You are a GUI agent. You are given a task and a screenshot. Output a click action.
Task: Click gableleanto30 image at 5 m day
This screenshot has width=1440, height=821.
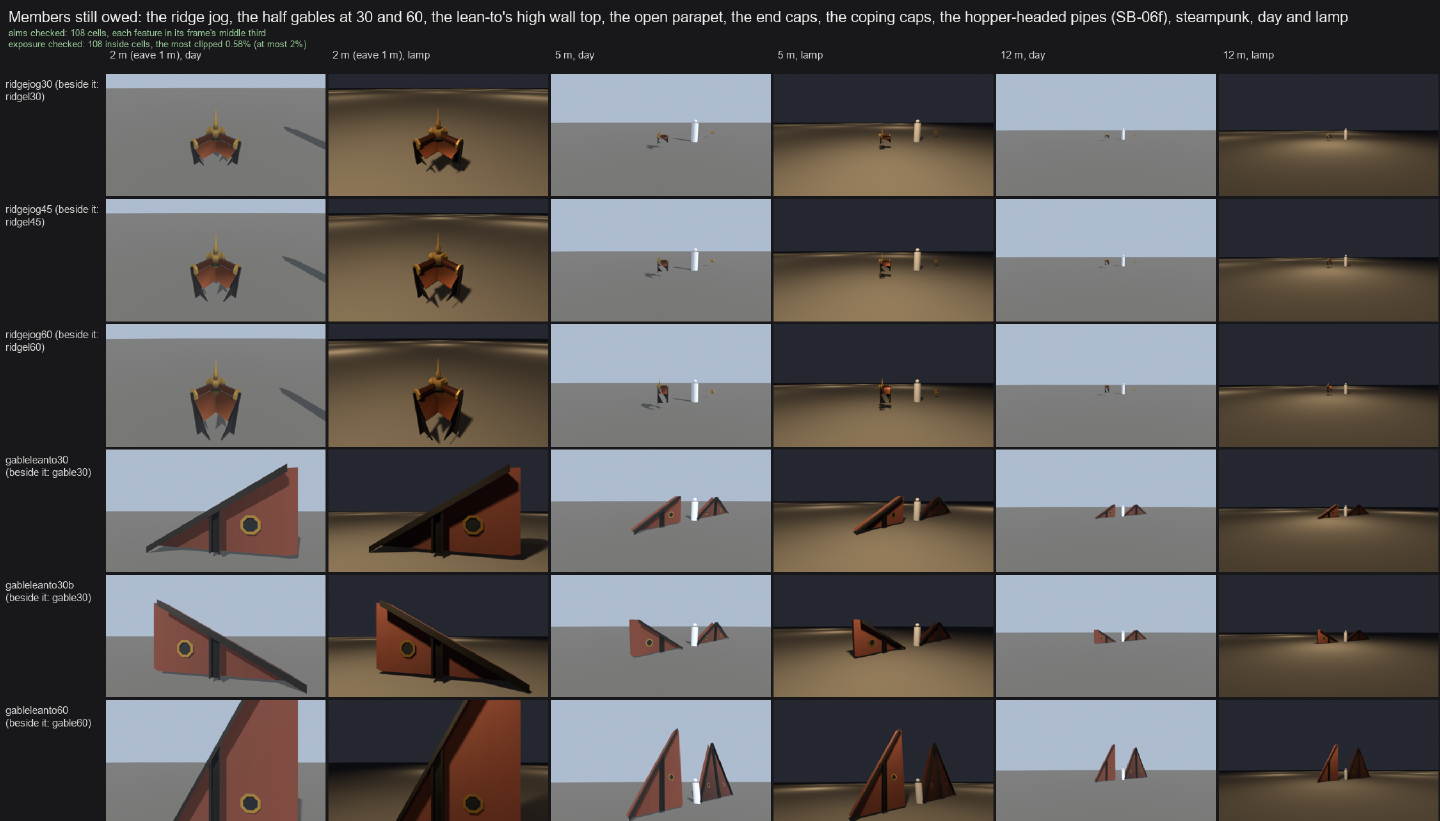pyautogui.click(x=661, y=510)
